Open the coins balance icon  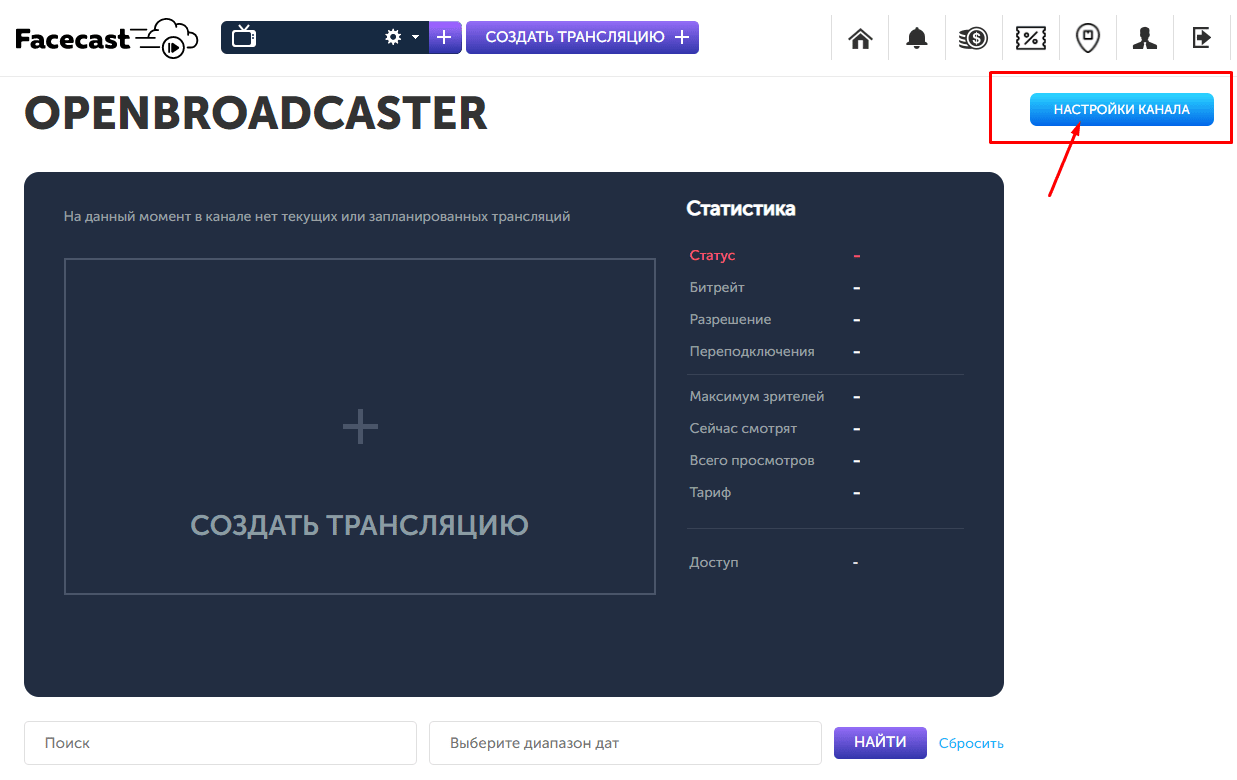click(973, 38)
